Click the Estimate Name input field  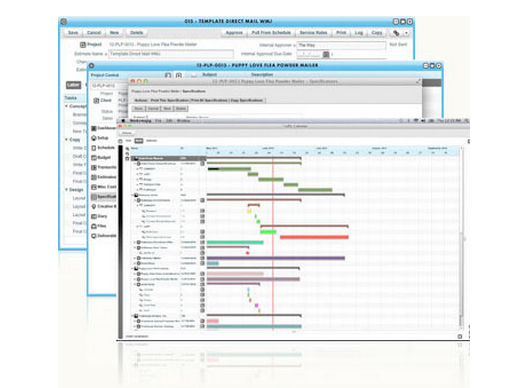click(171, 54)
